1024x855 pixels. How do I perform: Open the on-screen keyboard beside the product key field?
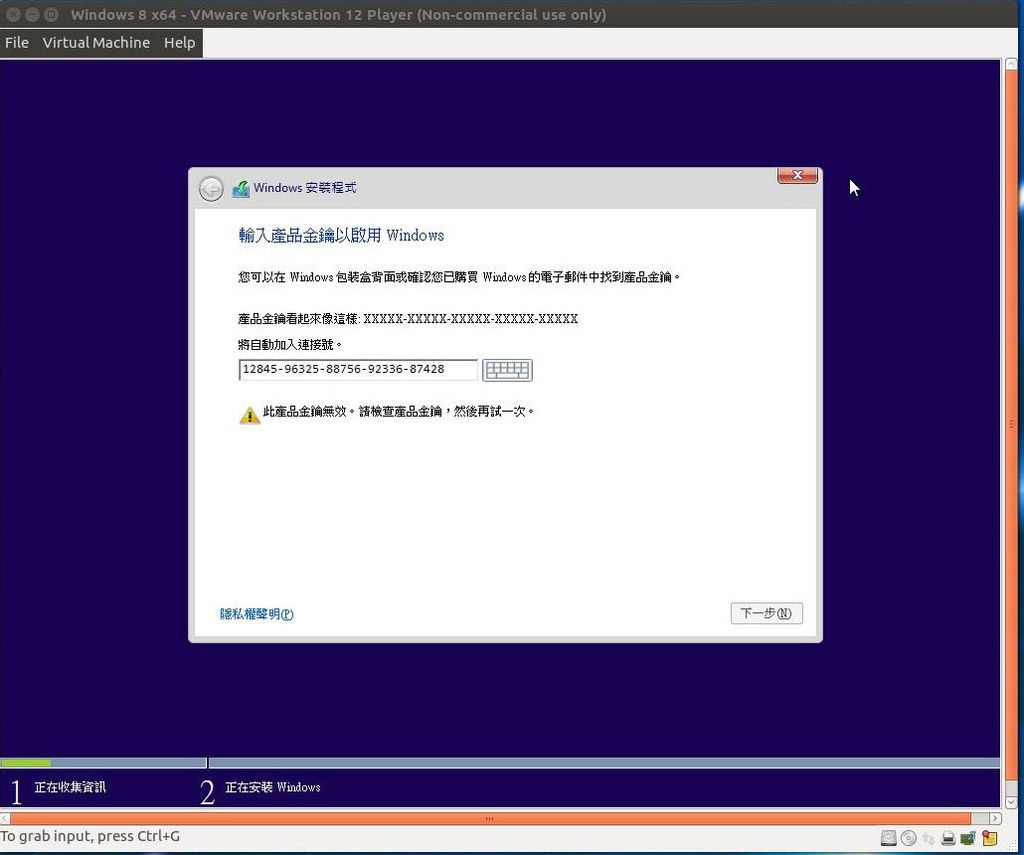507,369
